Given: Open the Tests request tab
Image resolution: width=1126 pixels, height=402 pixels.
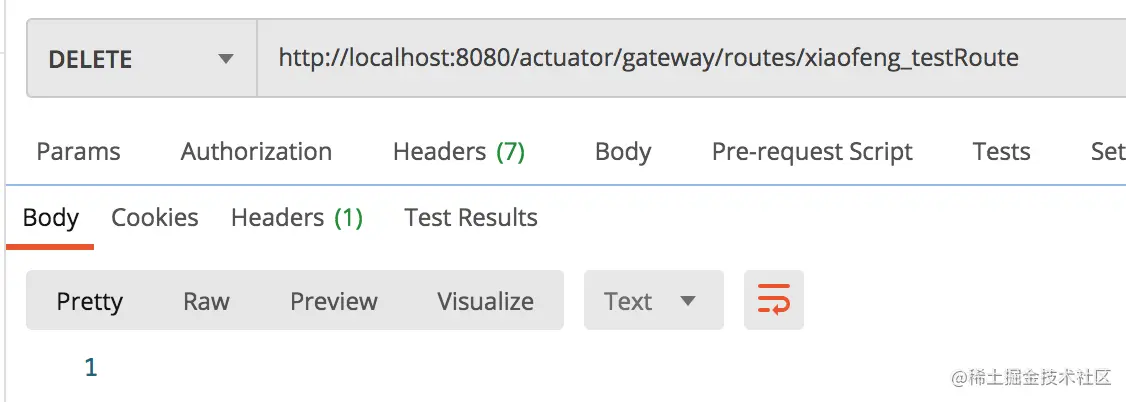Looking at the screenshot, I should (1001, 152).
